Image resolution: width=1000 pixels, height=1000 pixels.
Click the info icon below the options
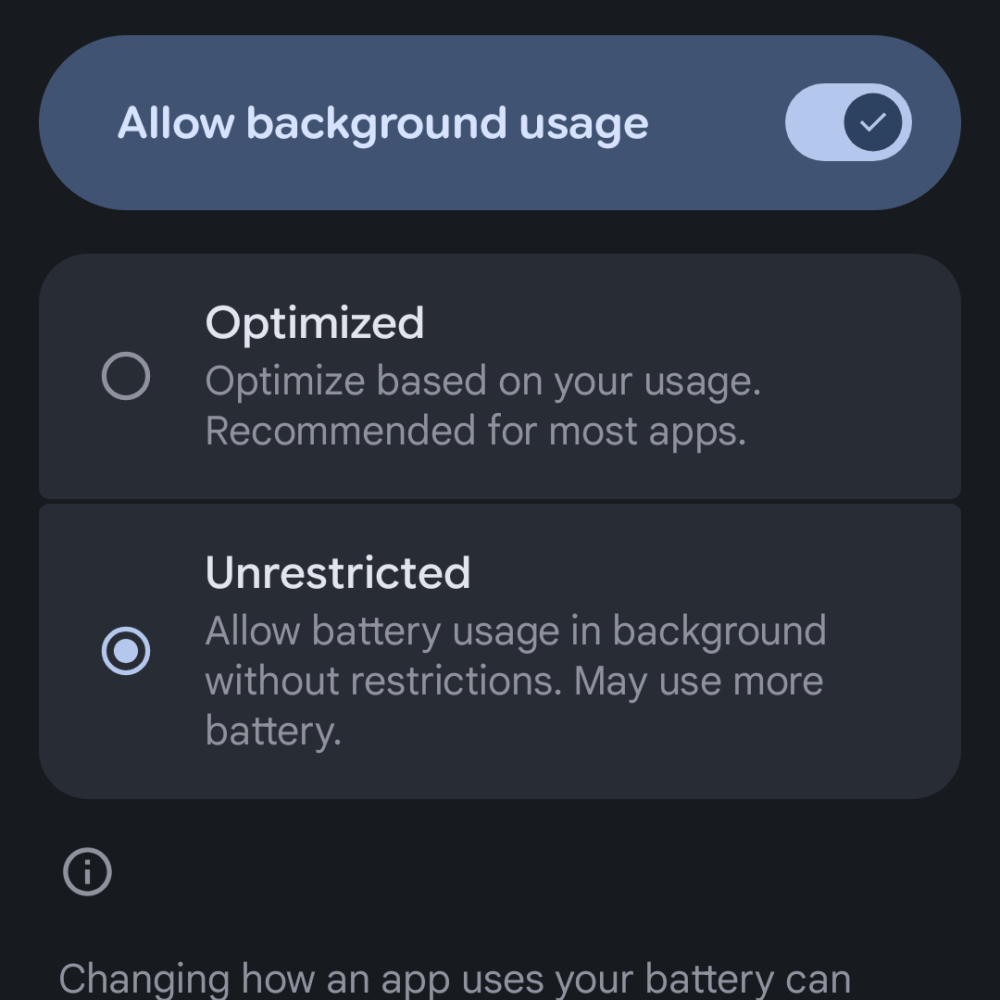coord(87,872)
